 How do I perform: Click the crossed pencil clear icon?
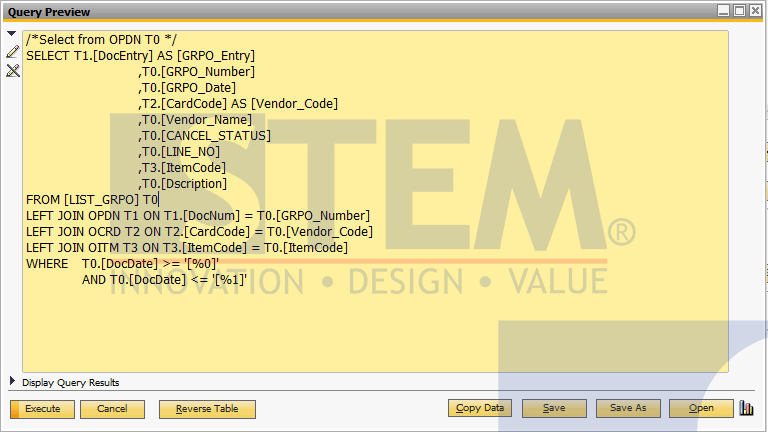coord(13,71)
